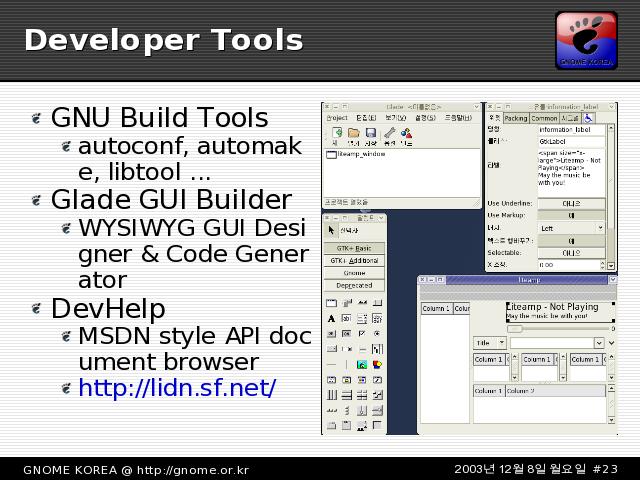Click the New project icon in Glade toolbar
Image resolution: width=640 pixels, height=480 pixels.
338,133
